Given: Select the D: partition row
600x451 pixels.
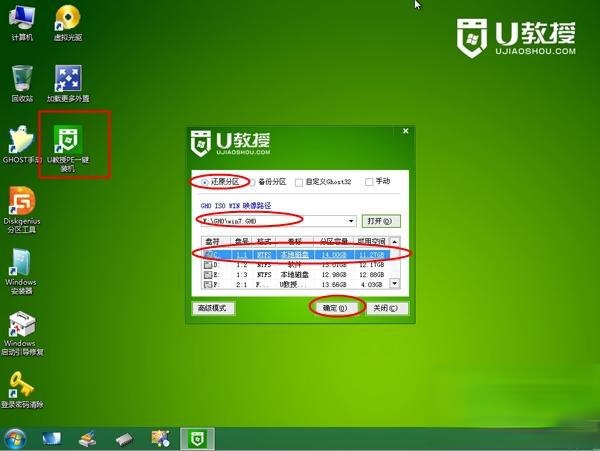Looking at the screenshot, I should coord(296,265).
